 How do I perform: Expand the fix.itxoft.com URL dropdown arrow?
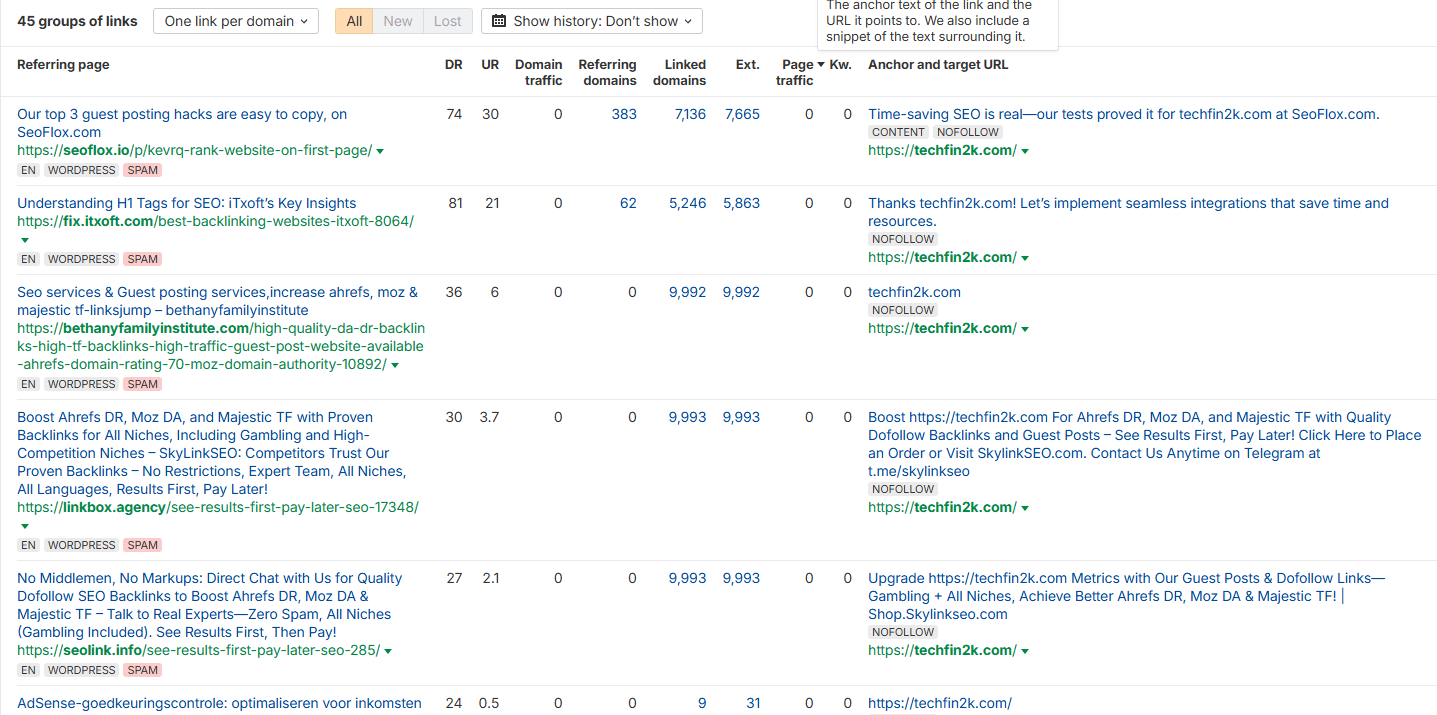[25, 240]
